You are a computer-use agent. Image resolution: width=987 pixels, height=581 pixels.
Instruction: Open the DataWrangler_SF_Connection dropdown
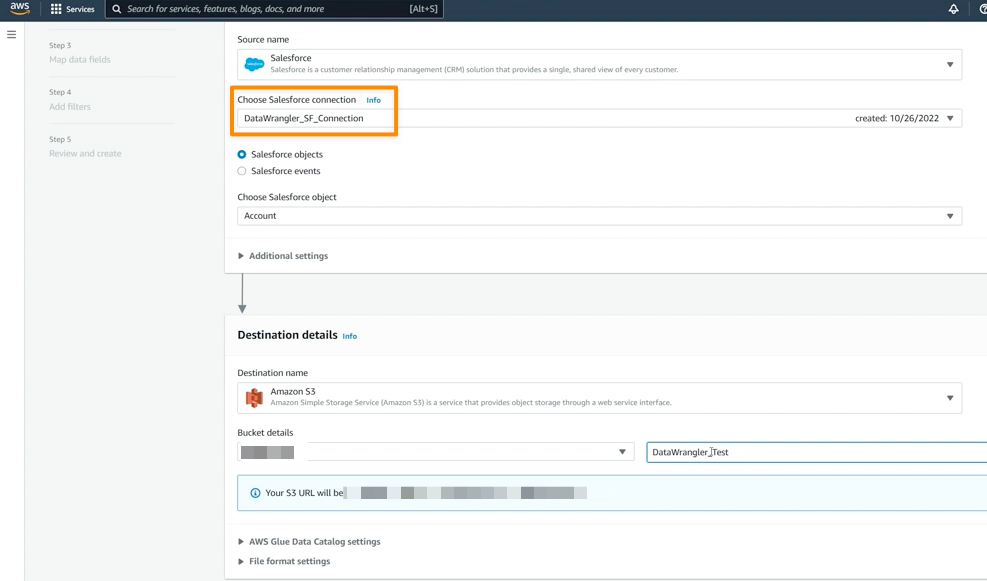click(x=599, y=118)
